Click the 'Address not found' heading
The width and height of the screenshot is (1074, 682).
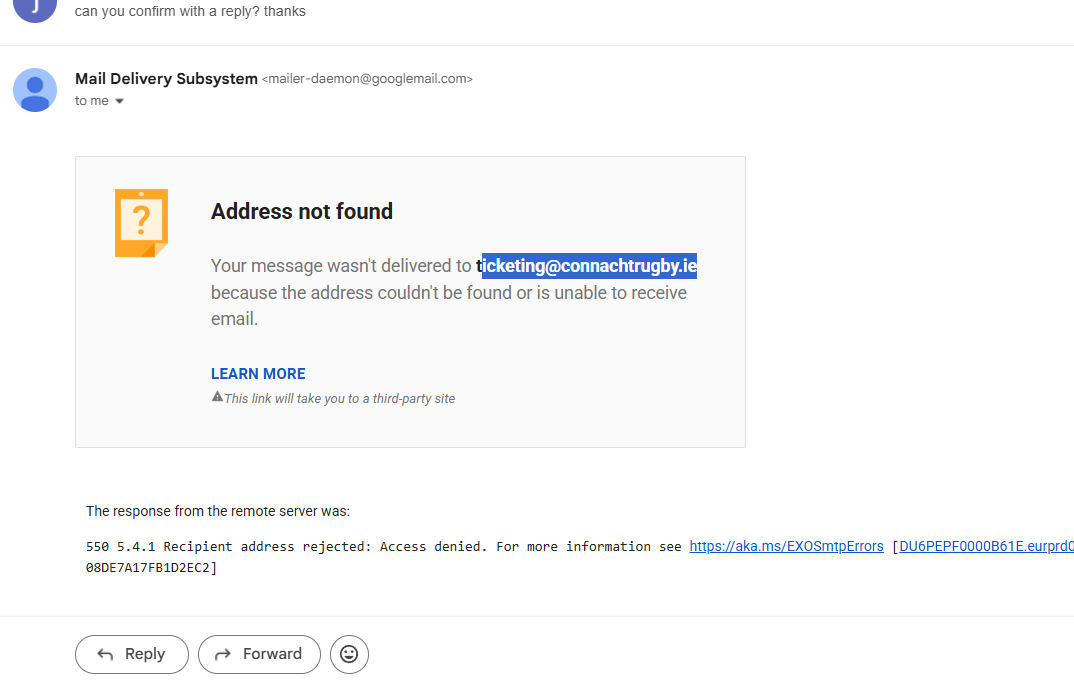point(302,212)
